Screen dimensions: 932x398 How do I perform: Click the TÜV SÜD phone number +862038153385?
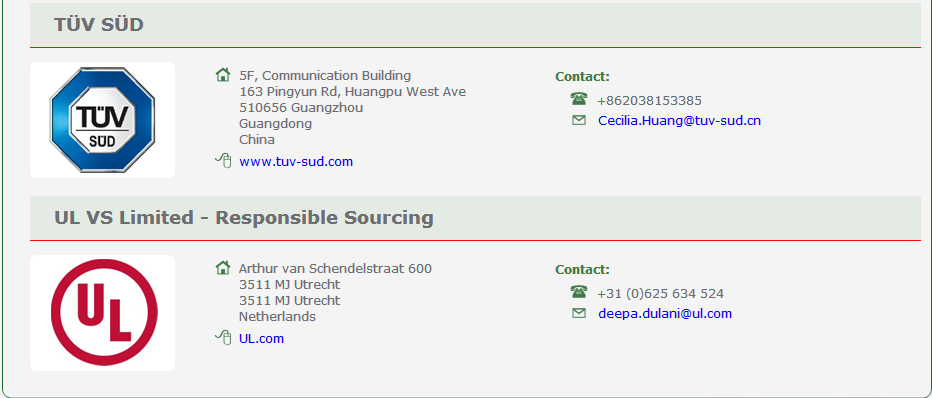(x=649, y=101)
